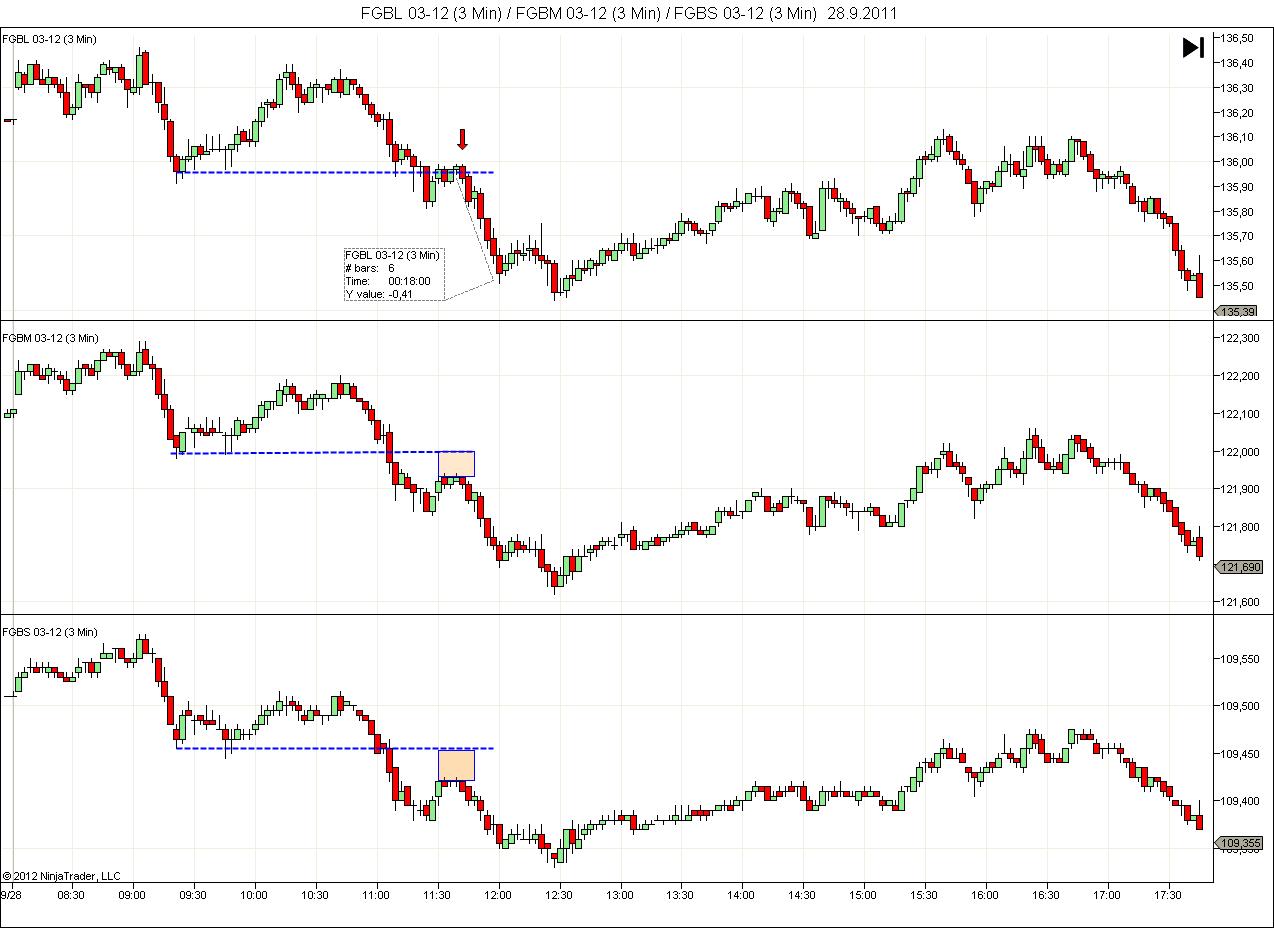Click the 09:00 time axis label
The width and height of the screenshot is (1274, 928).
pos(132,895)
